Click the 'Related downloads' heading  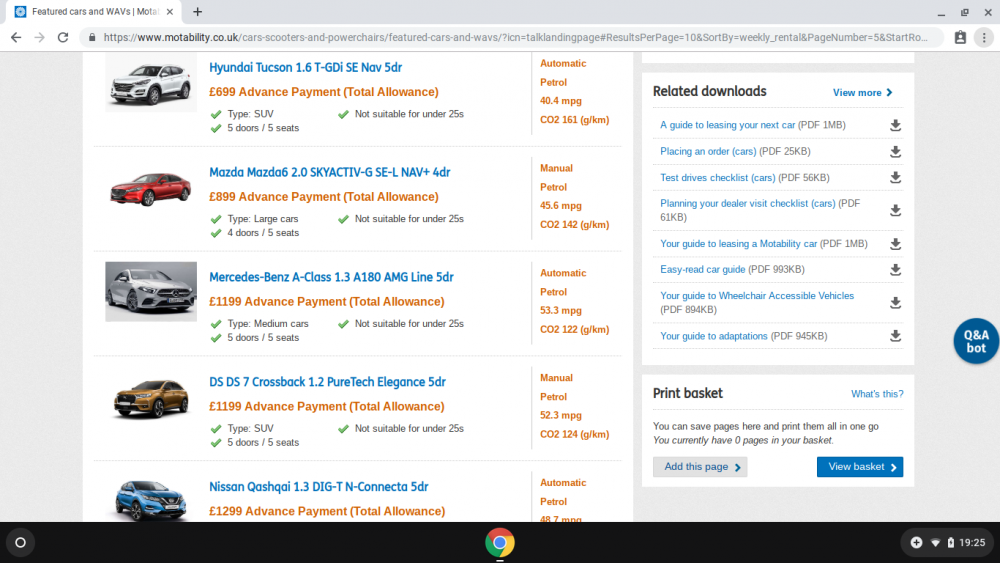click(x=709, y=91)
